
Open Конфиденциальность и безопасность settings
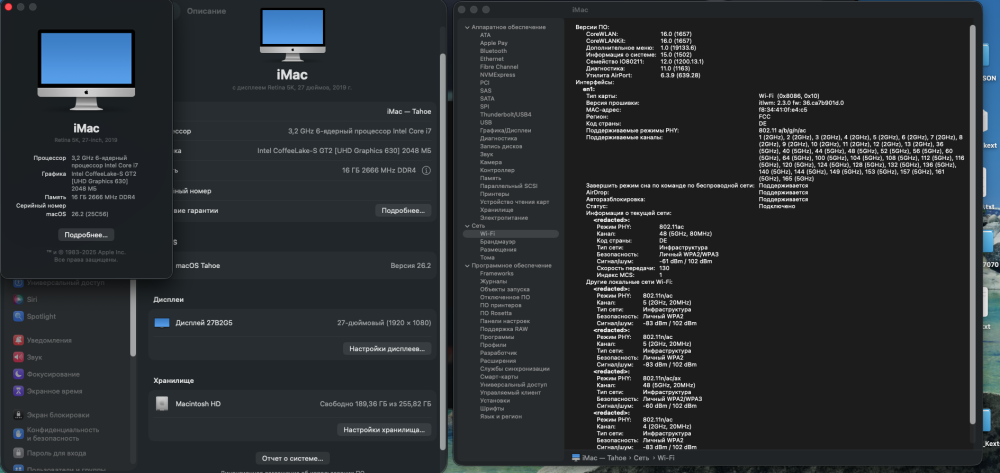(56, 434)
